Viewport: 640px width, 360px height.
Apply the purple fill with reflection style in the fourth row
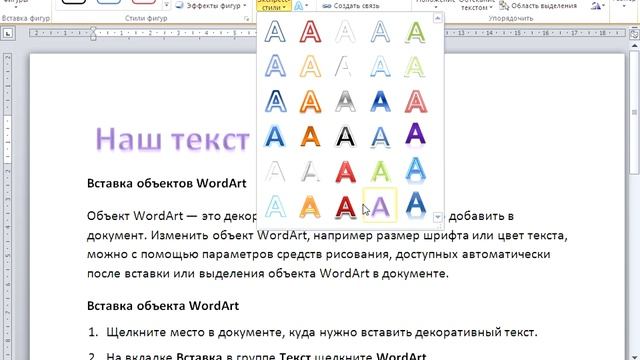(x=416, y=135)
